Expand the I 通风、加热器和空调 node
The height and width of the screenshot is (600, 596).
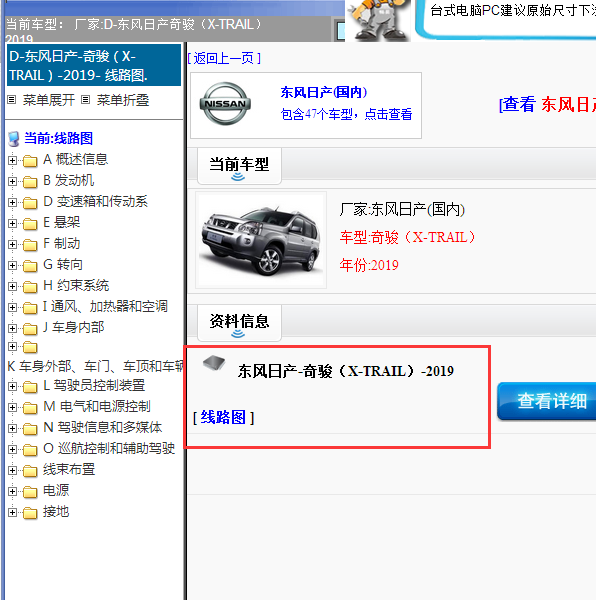(x=12, y=307)
